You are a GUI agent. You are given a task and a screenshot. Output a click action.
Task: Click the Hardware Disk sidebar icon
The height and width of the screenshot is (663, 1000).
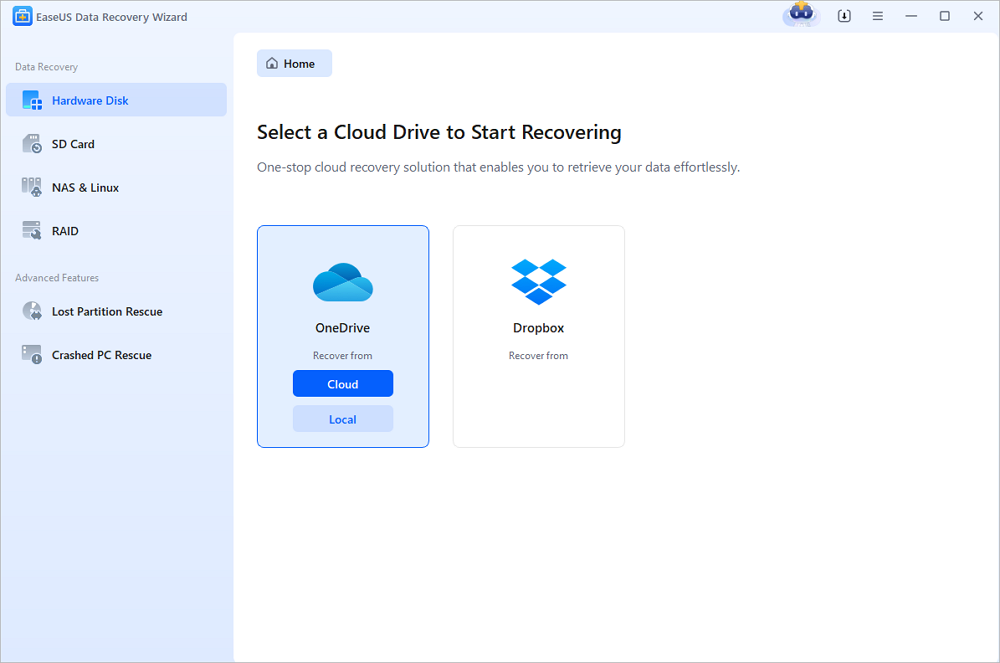tap(32, 101)
